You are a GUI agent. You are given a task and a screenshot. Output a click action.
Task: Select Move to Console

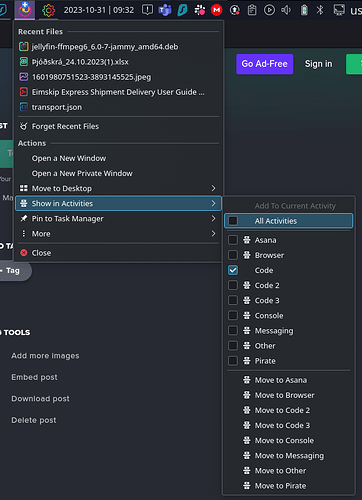tap(289, 440)
